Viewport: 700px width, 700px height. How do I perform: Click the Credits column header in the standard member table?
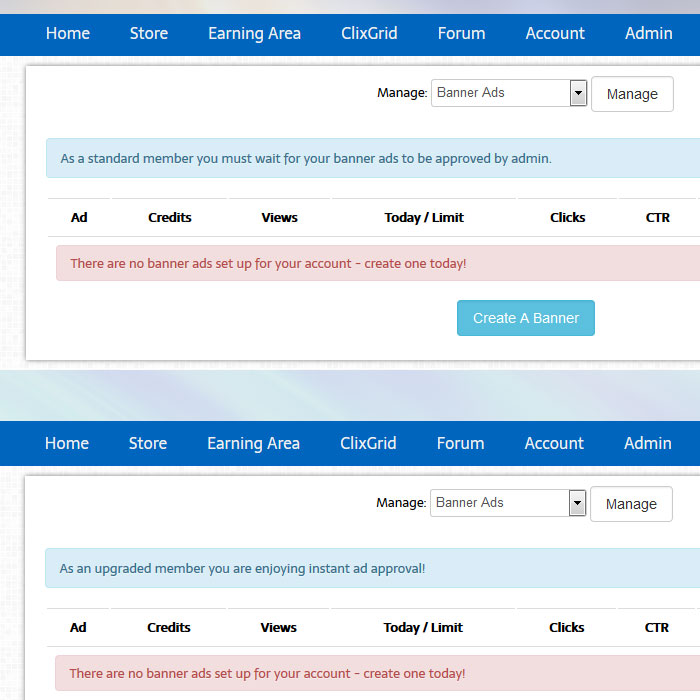[x=170, y=217]
